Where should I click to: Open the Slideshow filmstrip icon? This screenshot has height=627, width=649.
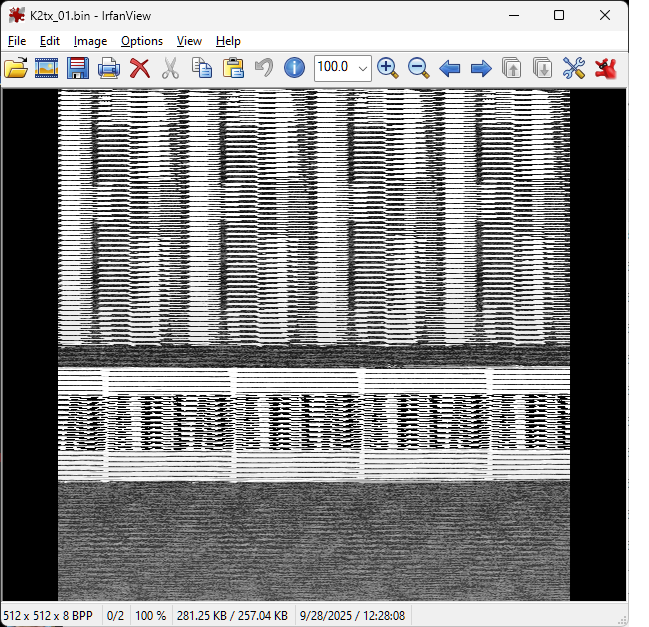pos(47,68)
